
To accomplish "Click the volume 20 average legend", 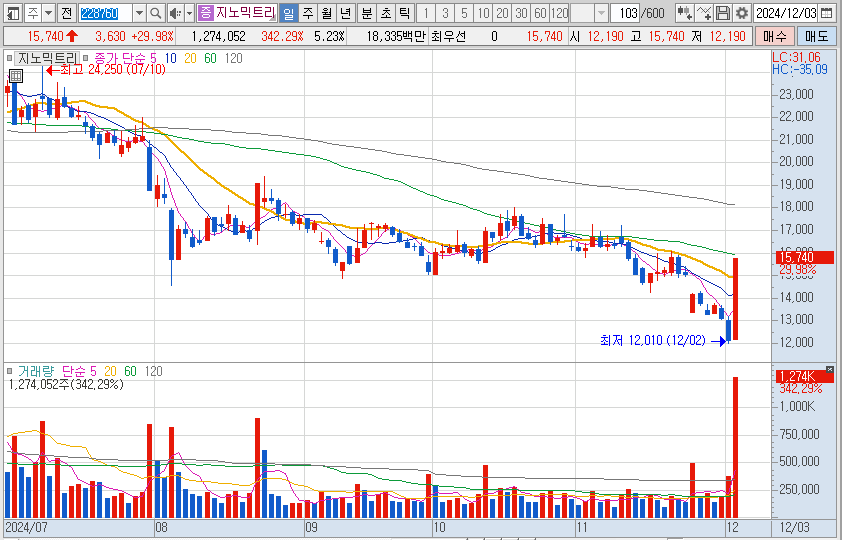I will [110, 371].
